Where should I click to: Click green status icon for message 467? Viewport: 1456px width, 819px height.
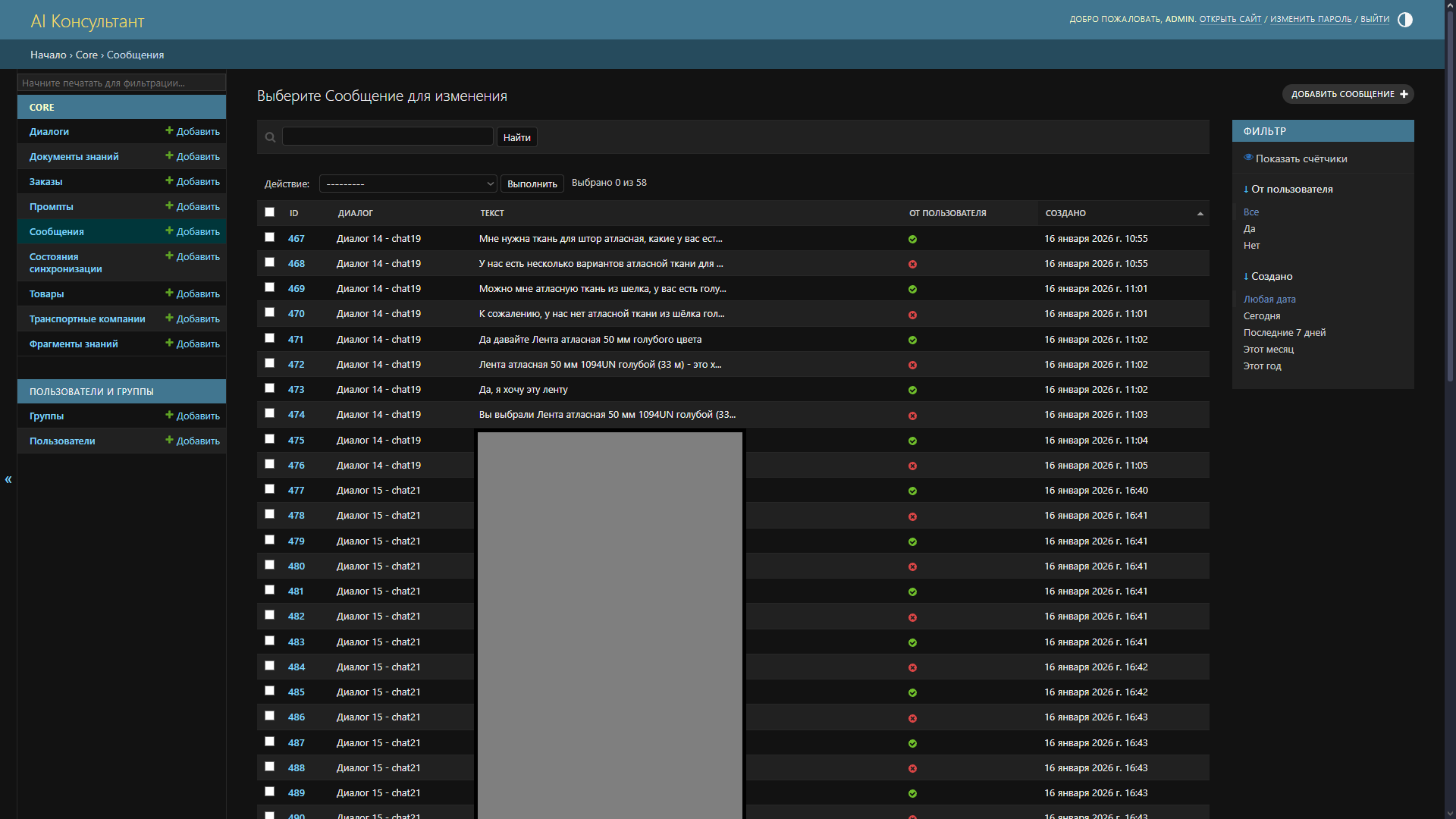[912, 240]
